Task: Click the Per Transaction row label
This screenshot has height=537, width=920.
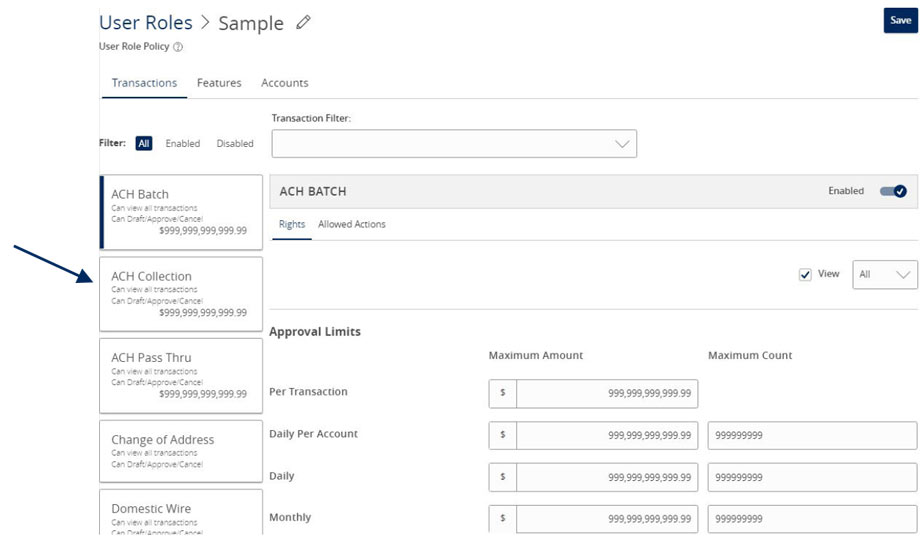Action: tap(308, 391)
